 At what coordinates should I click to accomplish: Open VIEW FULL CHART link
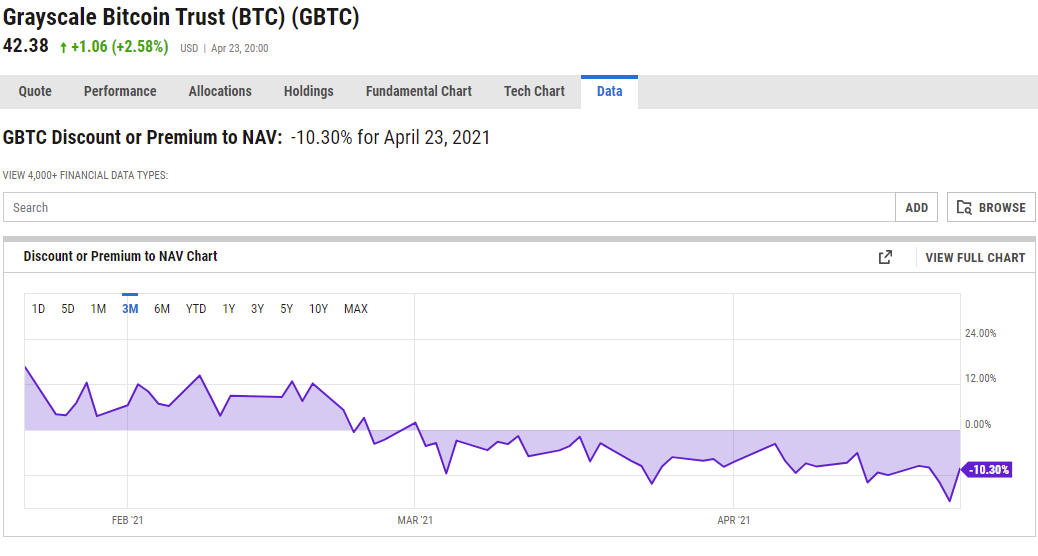click(975, 257)
